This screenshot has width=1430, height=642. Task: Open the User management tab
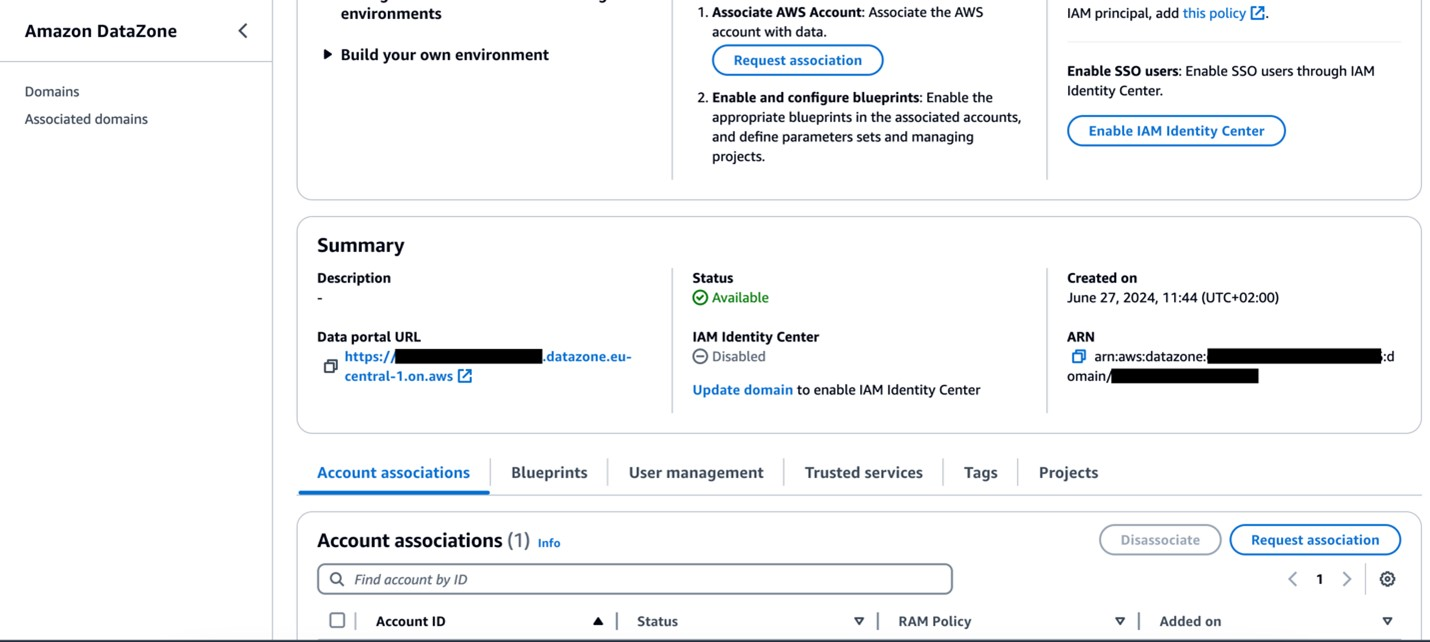coord(696,473)
